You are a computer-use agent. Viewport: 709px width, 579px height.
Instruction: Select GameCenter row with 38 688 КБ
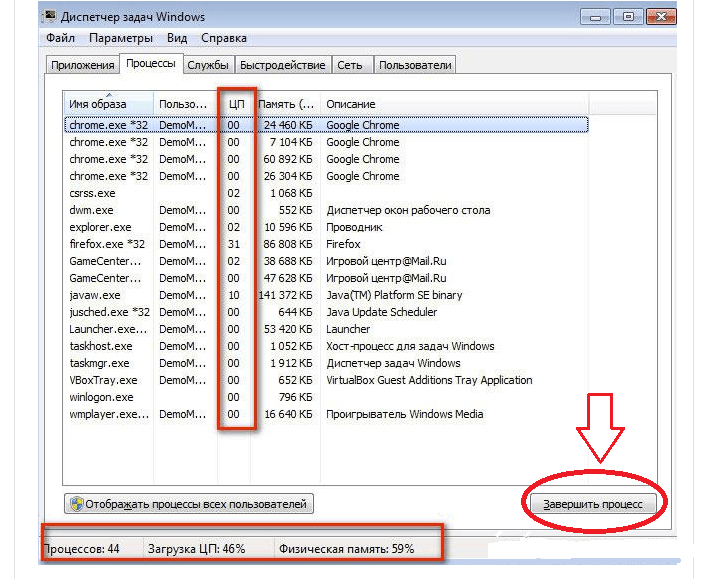click(326, 261)
